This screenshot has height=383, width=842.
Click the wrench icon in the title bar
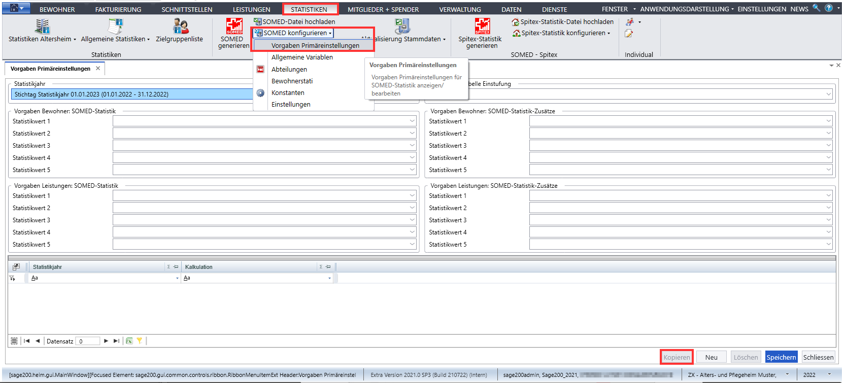coord(816,9)
